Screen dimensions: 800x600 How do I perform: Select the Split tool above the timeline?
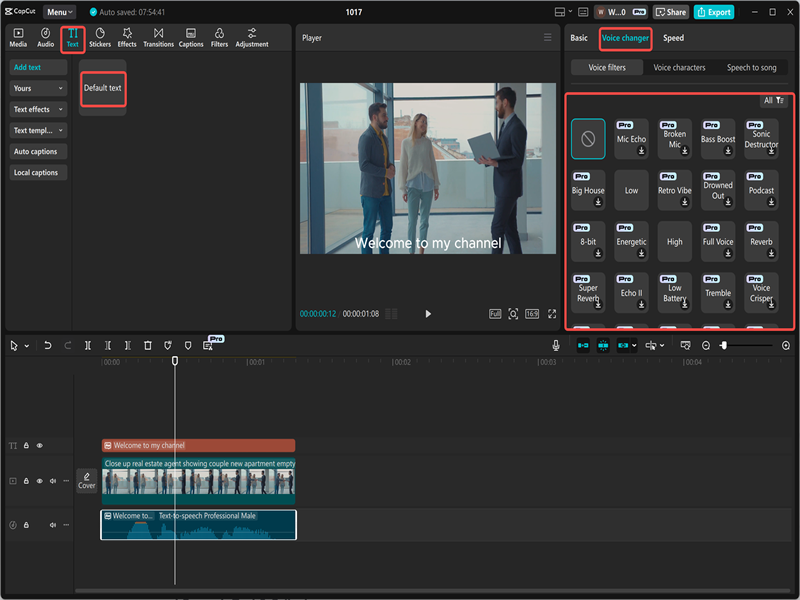click(89, 345)
